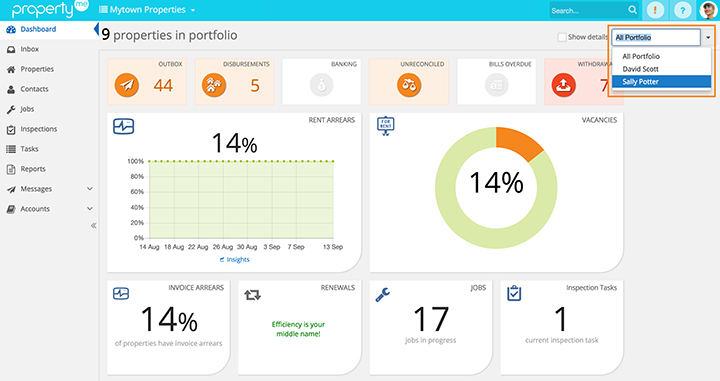Open the 17 jobs in progress
Image resolution: width=720 pixels, height=381 pixels.
430,319
